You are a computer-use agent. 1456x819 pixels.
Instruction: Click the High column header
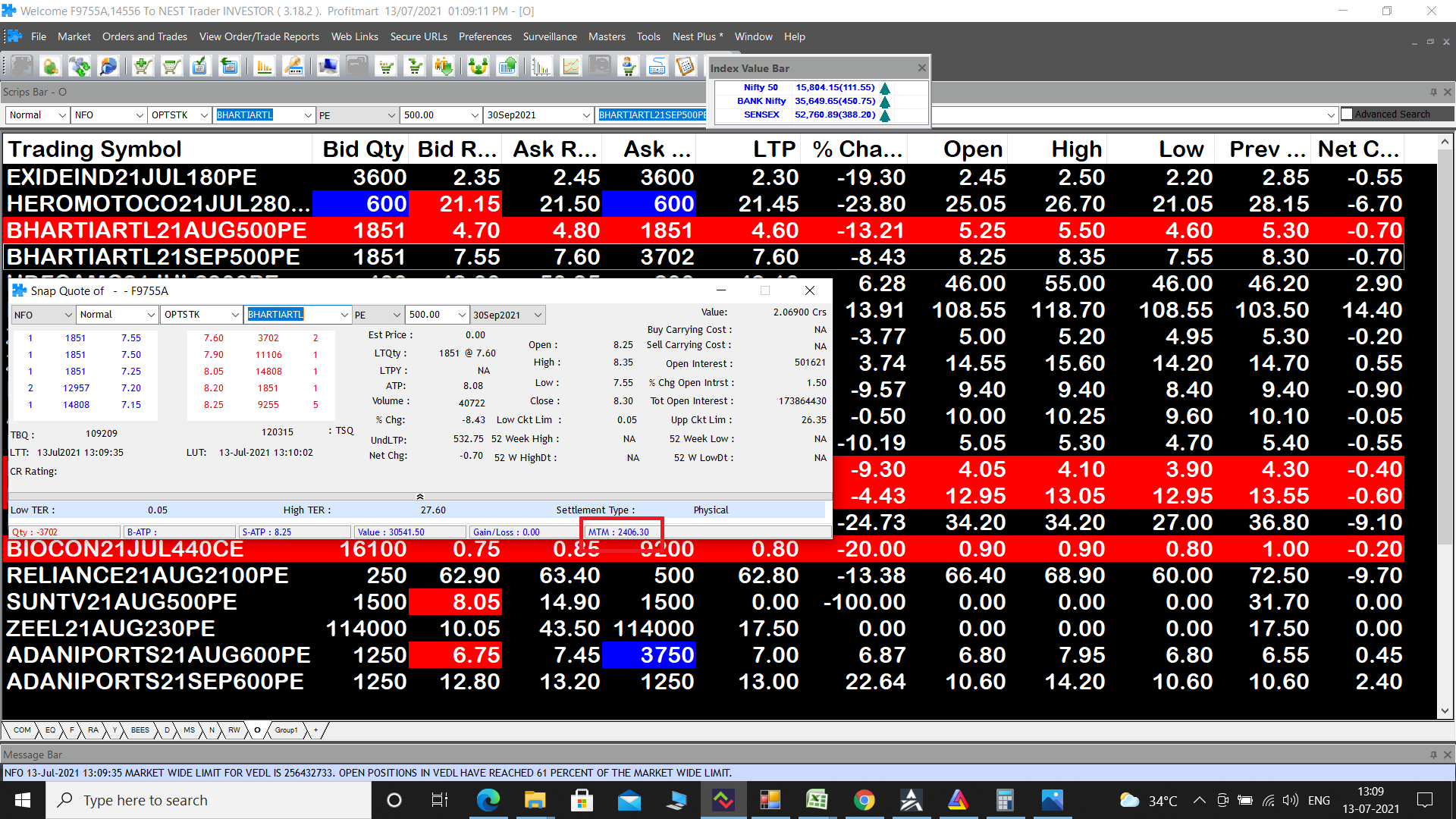coord(1057,149)
